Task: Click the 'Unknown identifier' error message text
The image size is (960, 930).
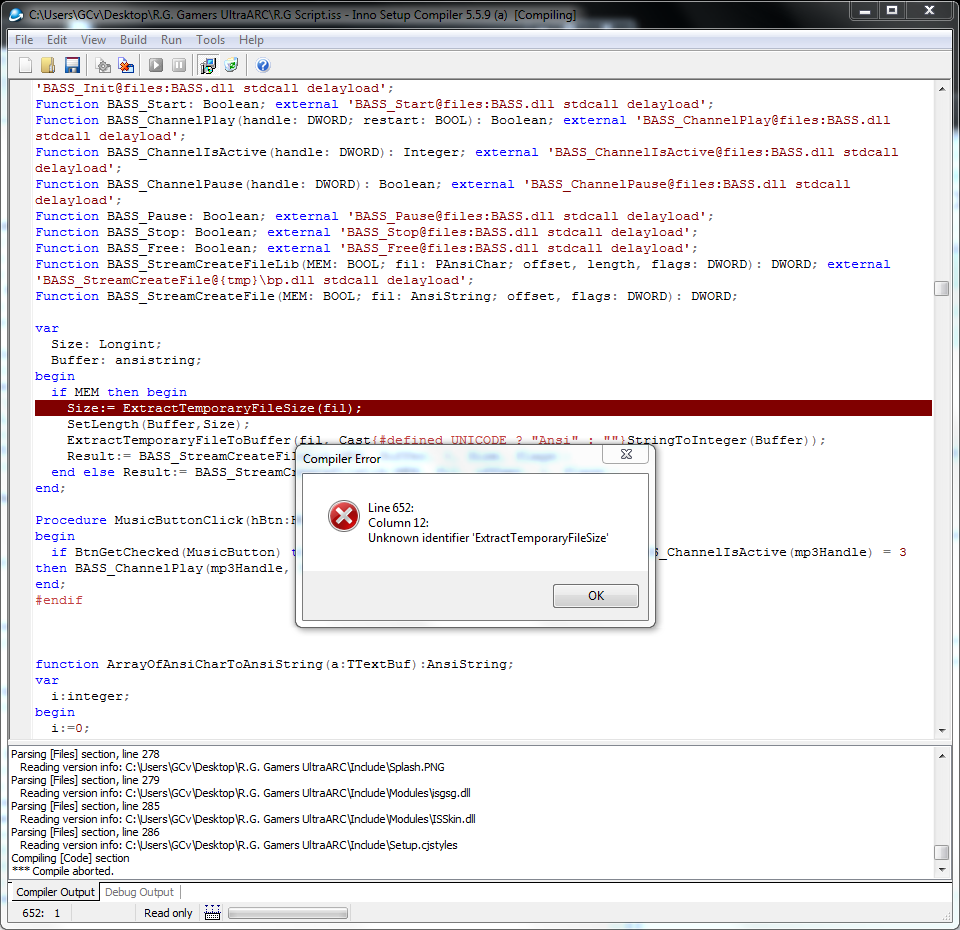Action: [488, 538]
